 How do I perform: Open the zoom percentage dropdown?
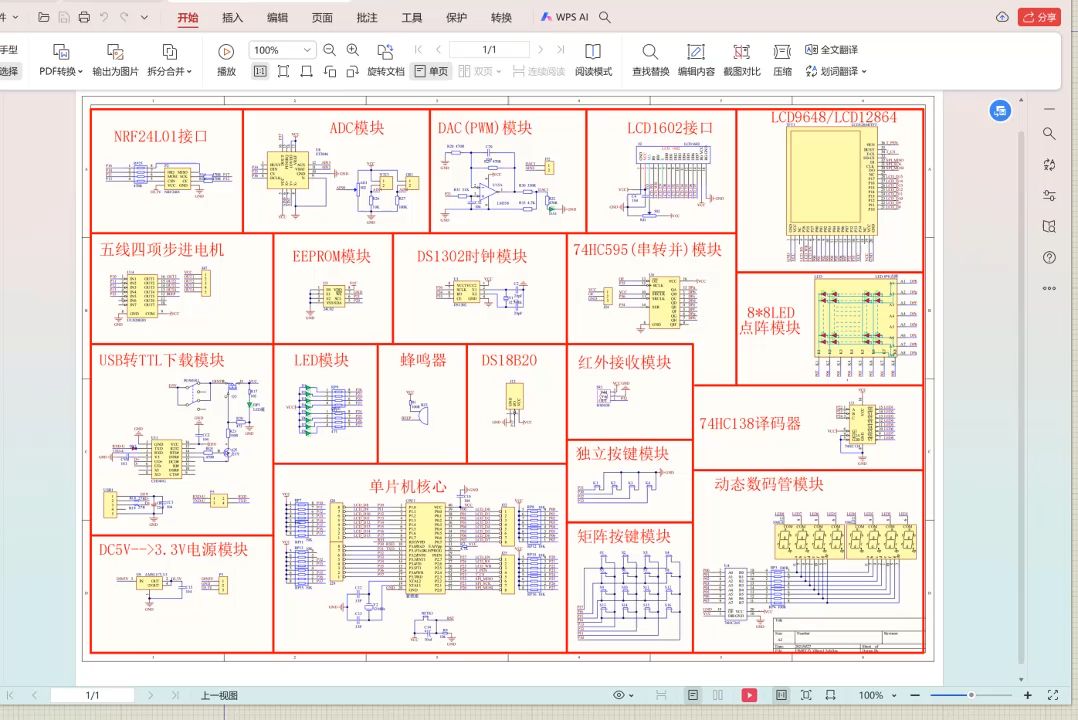pos(307,48)
